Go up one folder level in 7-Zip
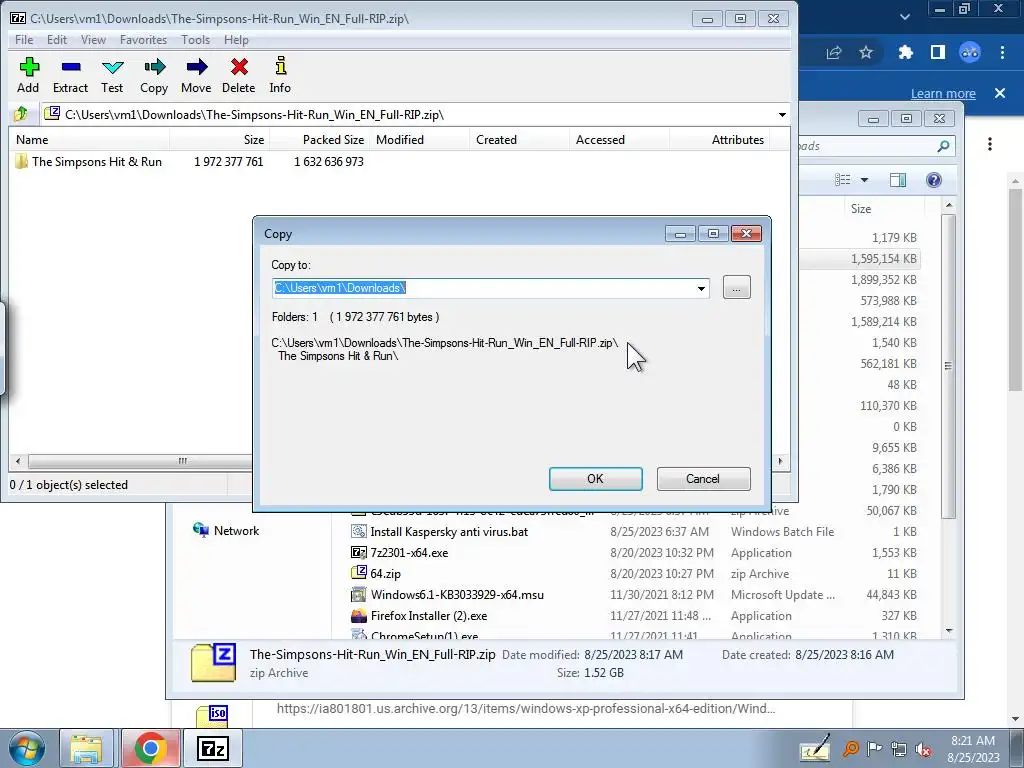 (x=21, y=114)
